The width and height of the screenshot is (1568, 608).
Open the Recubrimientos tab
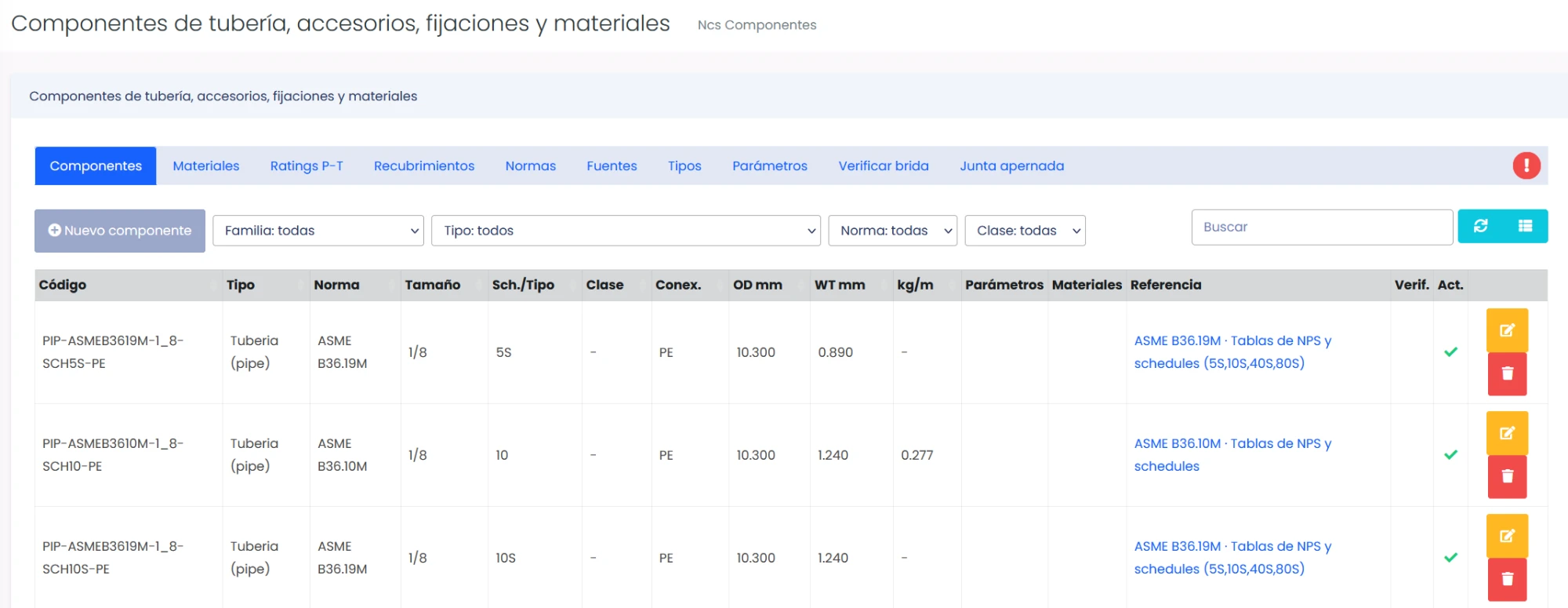coord(424,166)
